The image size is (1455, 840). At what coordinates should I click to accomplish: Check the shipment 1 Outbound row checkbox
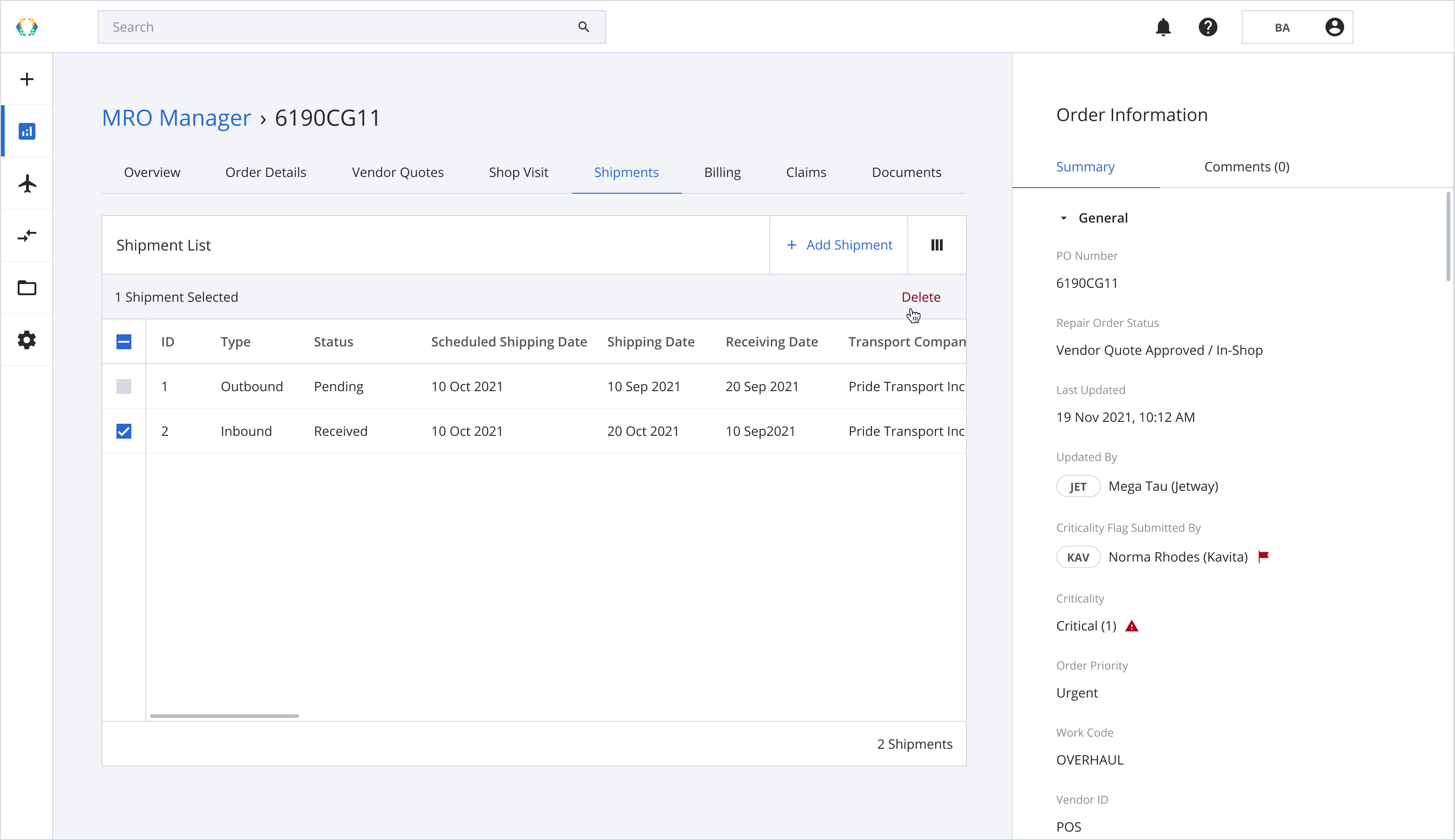tap(123, 386)
